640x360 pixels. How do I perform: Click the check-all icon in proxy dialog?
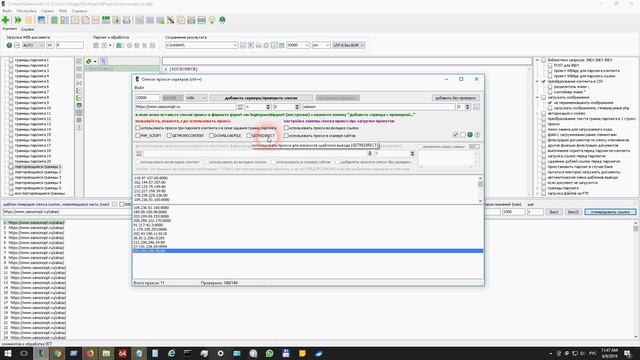coord(456,135)
